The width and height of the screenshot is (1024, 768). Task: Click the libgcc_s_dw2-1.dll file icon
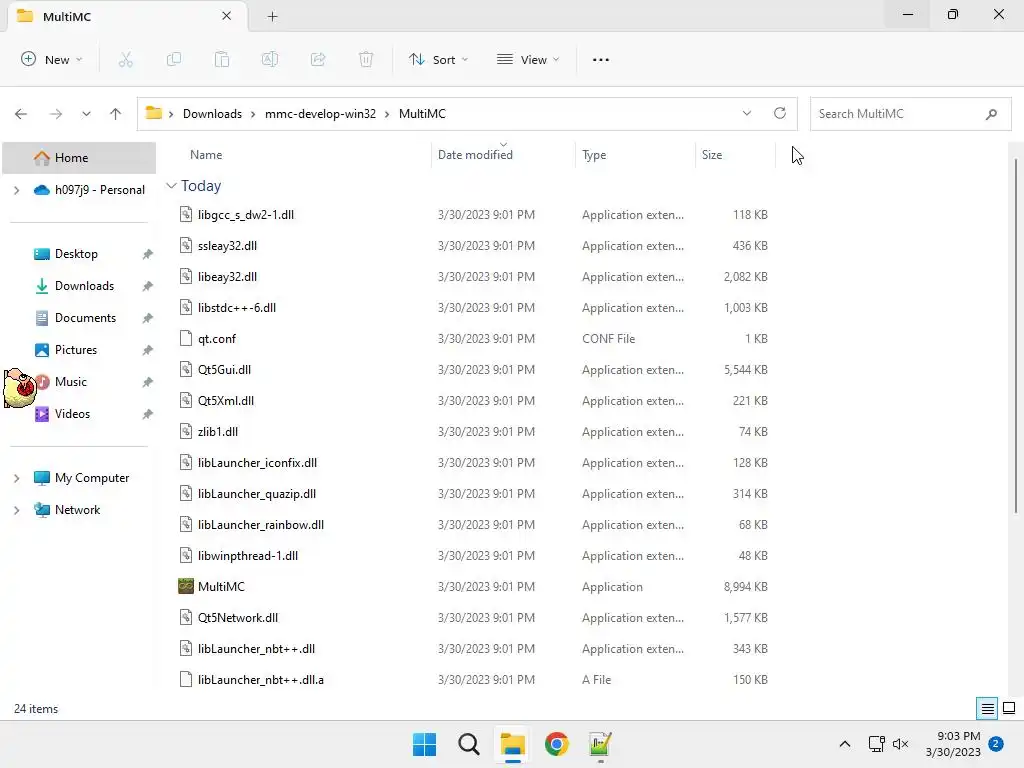[185, 214]
